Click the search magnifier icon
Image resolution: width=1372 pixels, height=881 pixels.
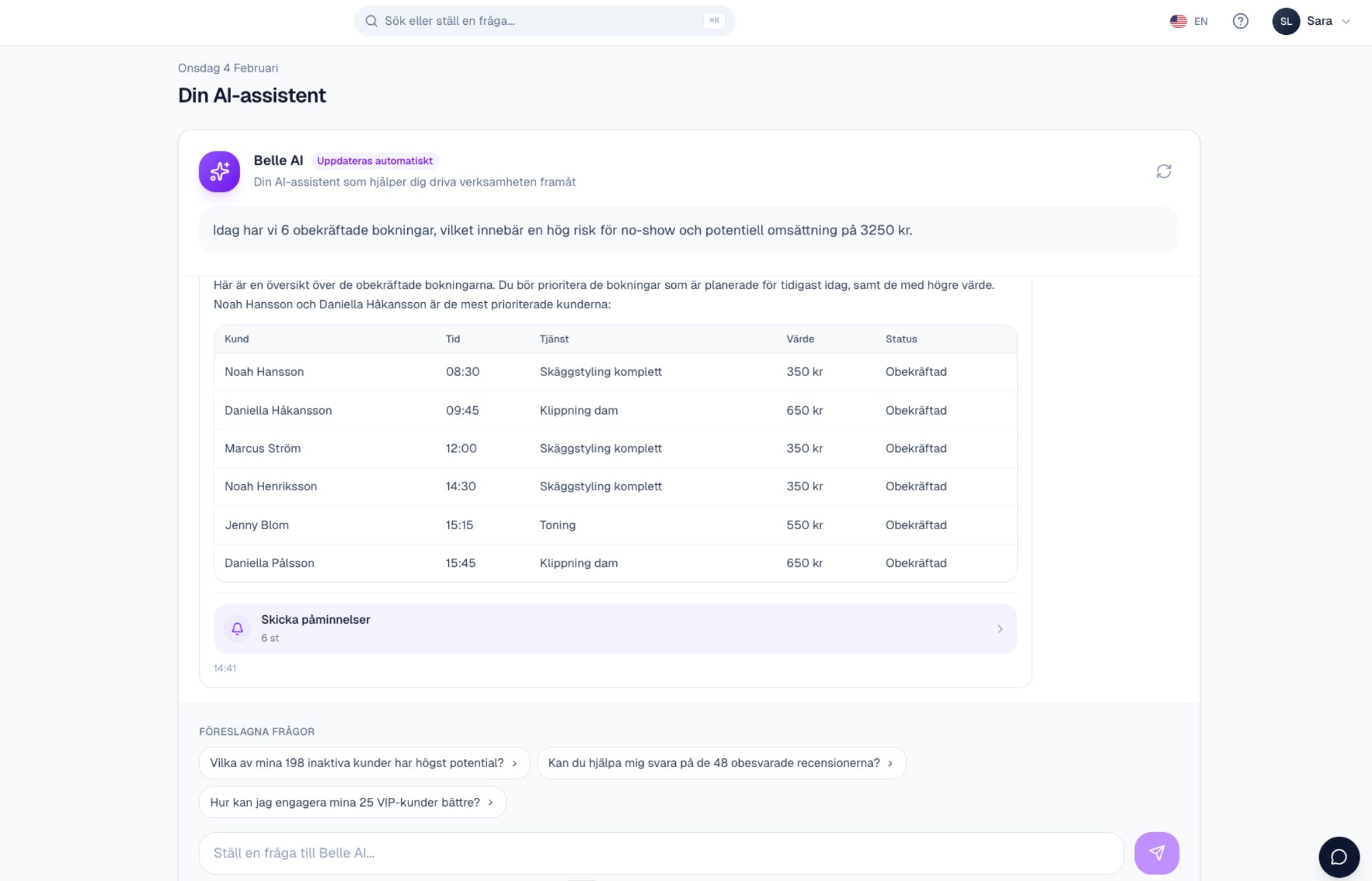click(x=371, y=21)
